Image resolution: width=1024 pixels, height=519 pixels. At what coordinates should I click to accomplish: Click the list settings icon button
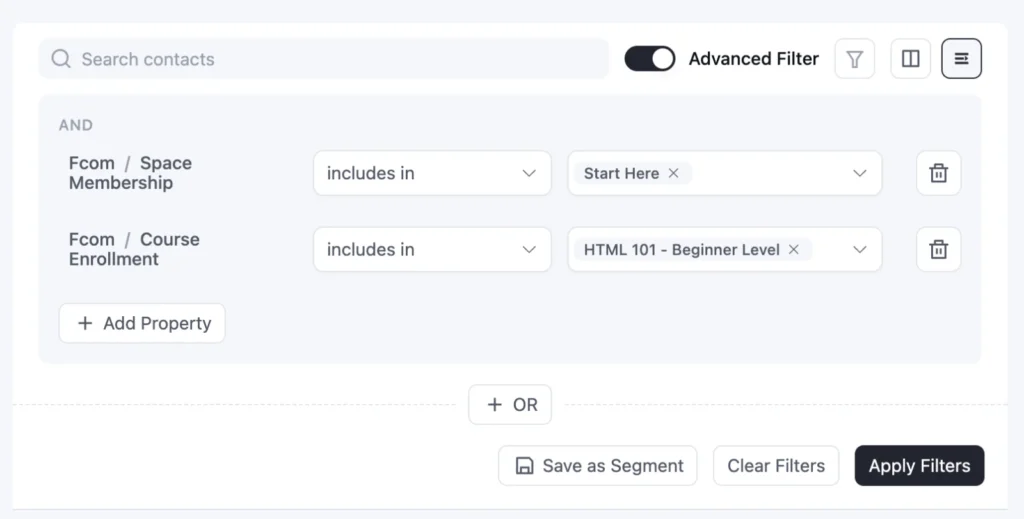[x=961, y=59]
